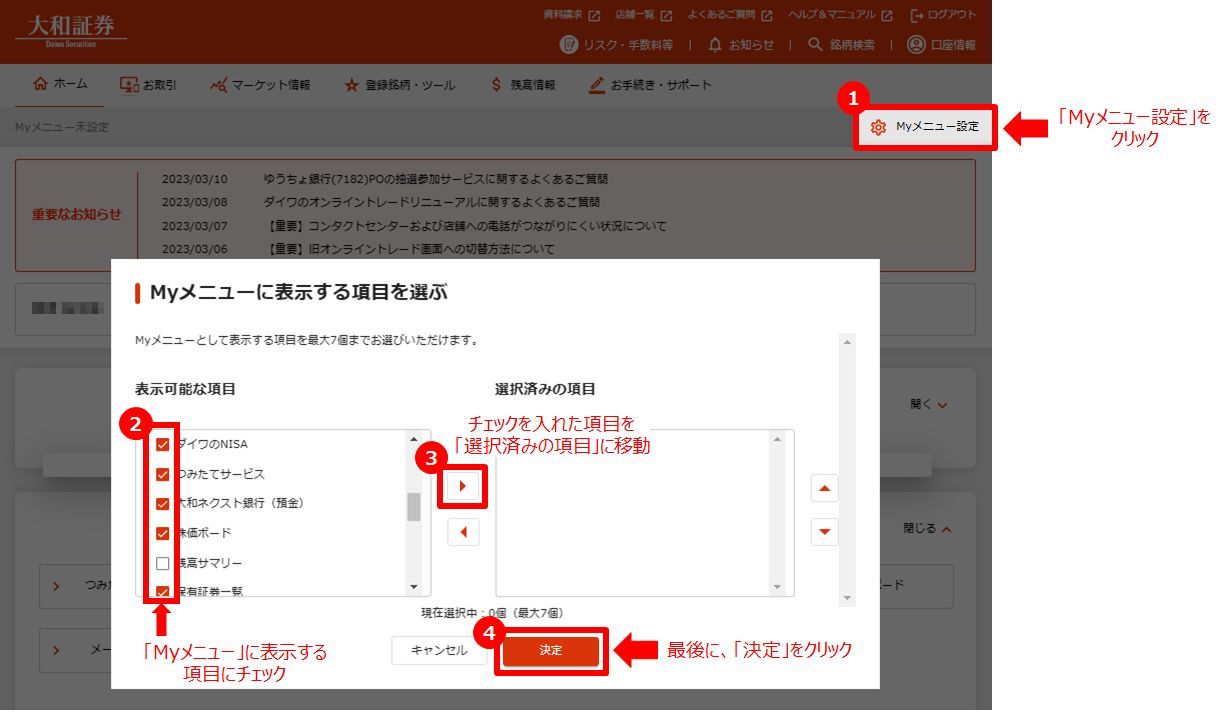Viewport: 1232px width, 714px height.
Task: Click the ログアウト logout icon
Action: coord(917,15)
